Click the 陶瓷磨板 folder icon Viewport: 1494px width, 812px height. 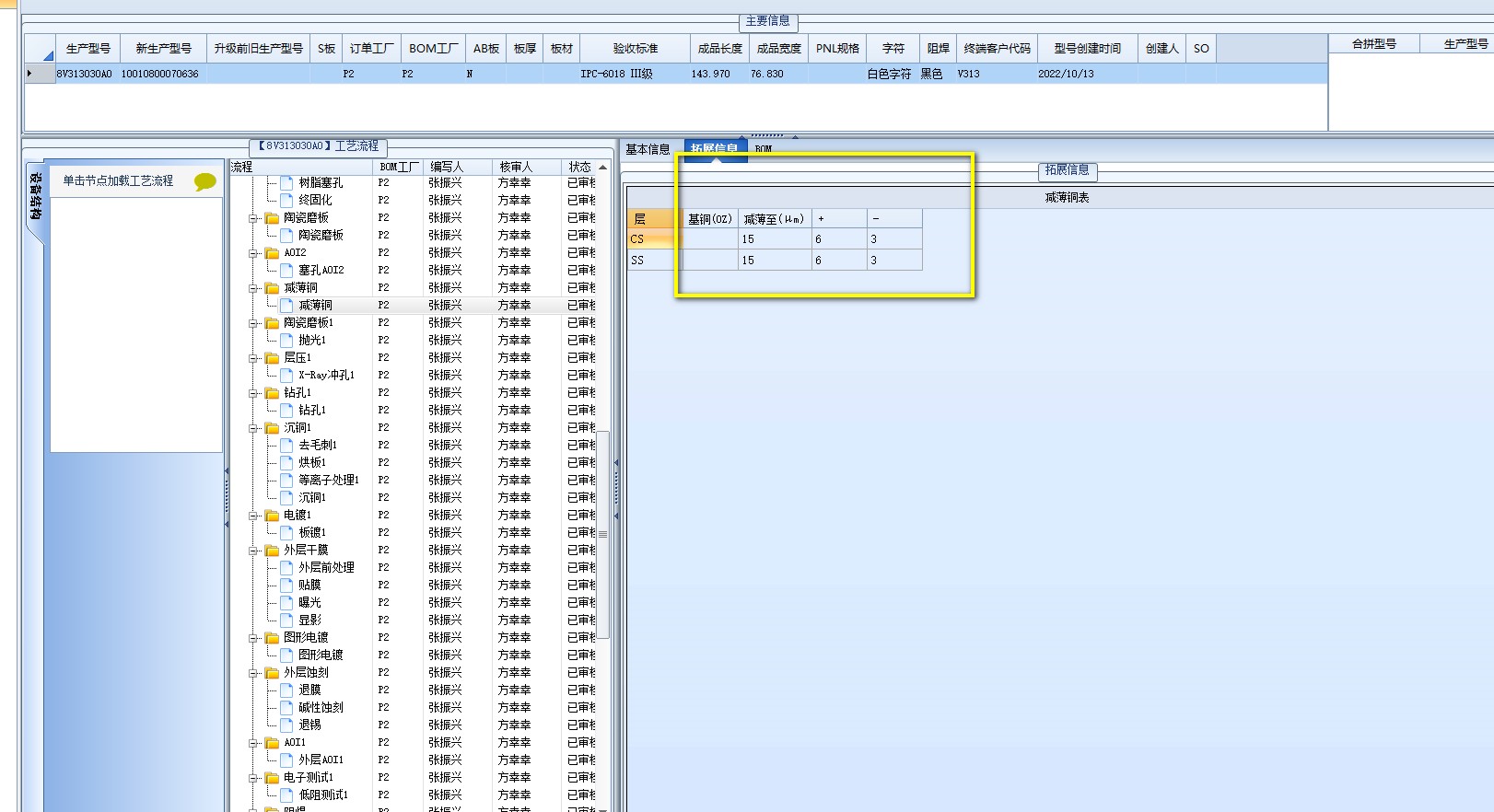(x=272, y=218)
